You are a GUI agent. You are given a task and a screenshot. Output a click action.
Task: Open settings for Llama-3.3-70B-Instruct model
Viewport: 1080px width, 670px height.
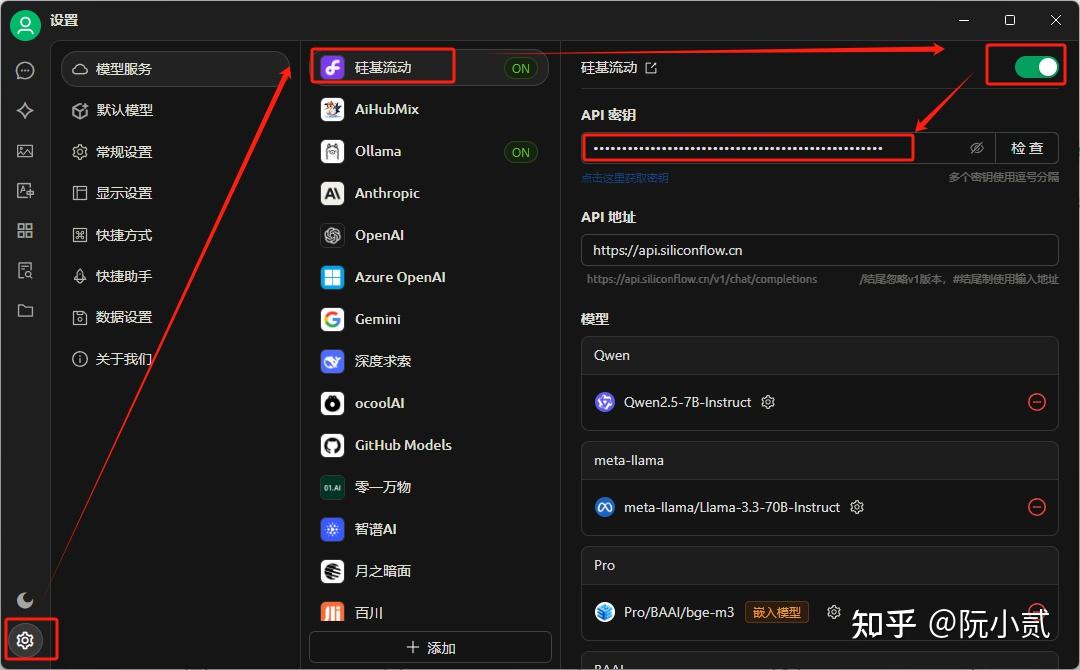857,507
